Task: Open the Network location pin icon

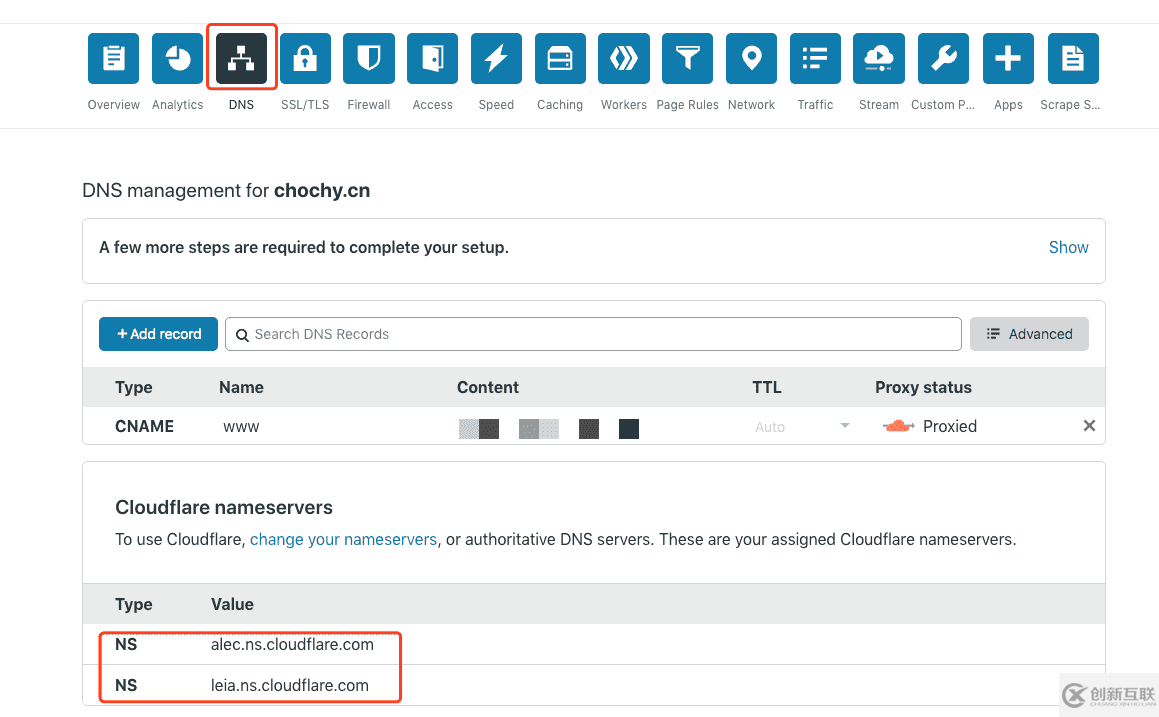Action: pos(752,59)
